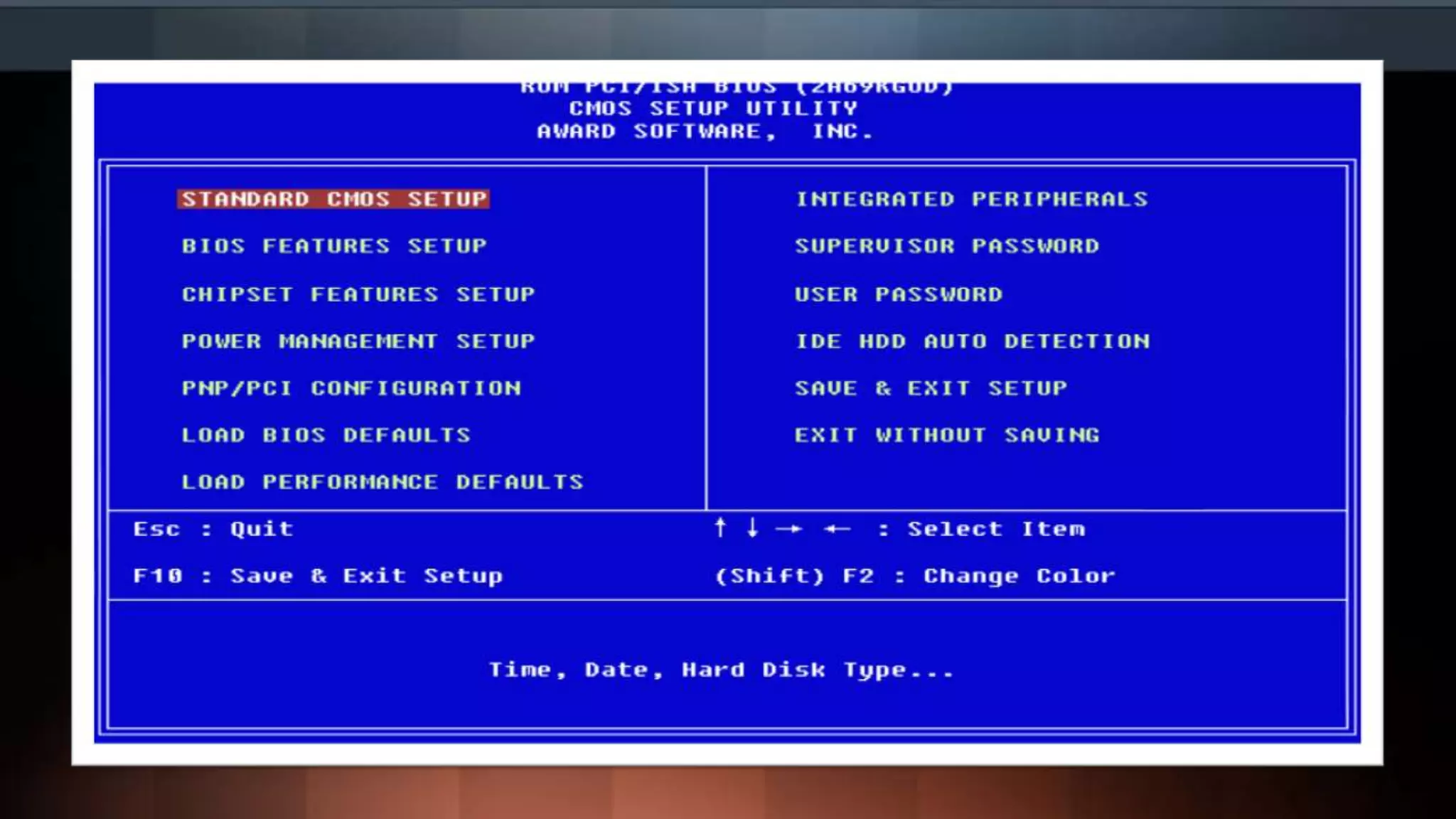Image resolution: width=1456 pixels, height=819 pixels.
Task: Click the left arrow key icon
Action: (x=837, y=529)
